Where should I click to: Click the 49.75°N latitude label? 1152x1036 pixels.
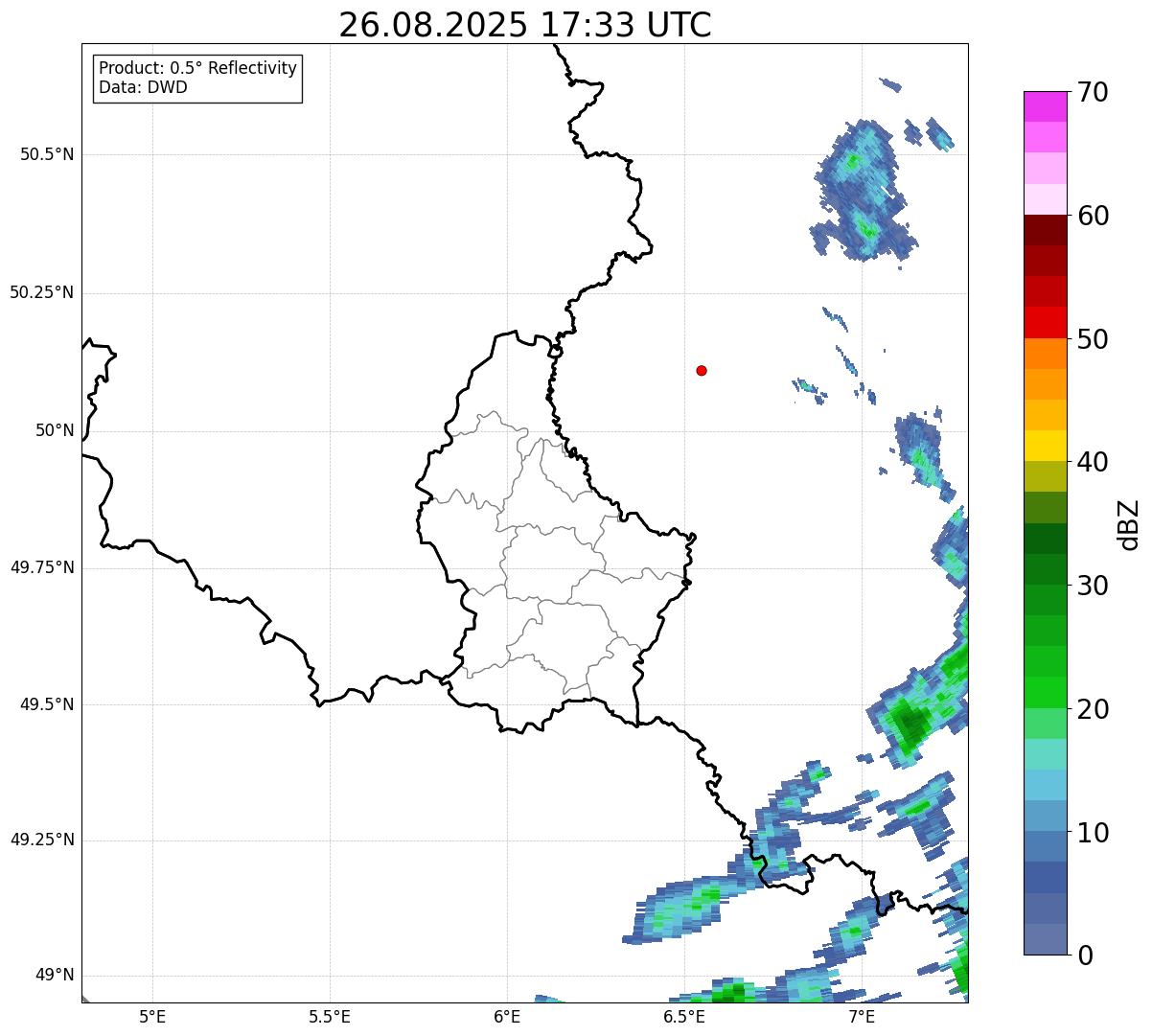[x=42, y=567]
